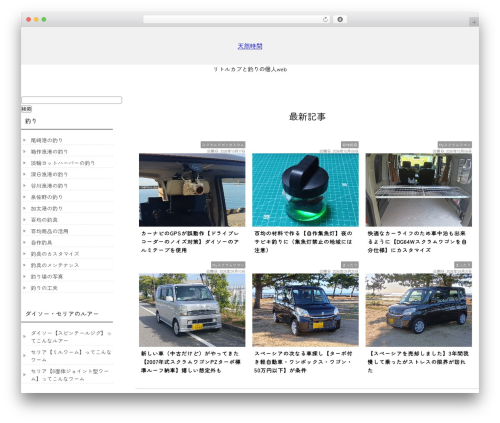Viewport: 500px width, 423px height.
Task: Open the 泉佐野の釣り category link
Action: pos(47,197)
